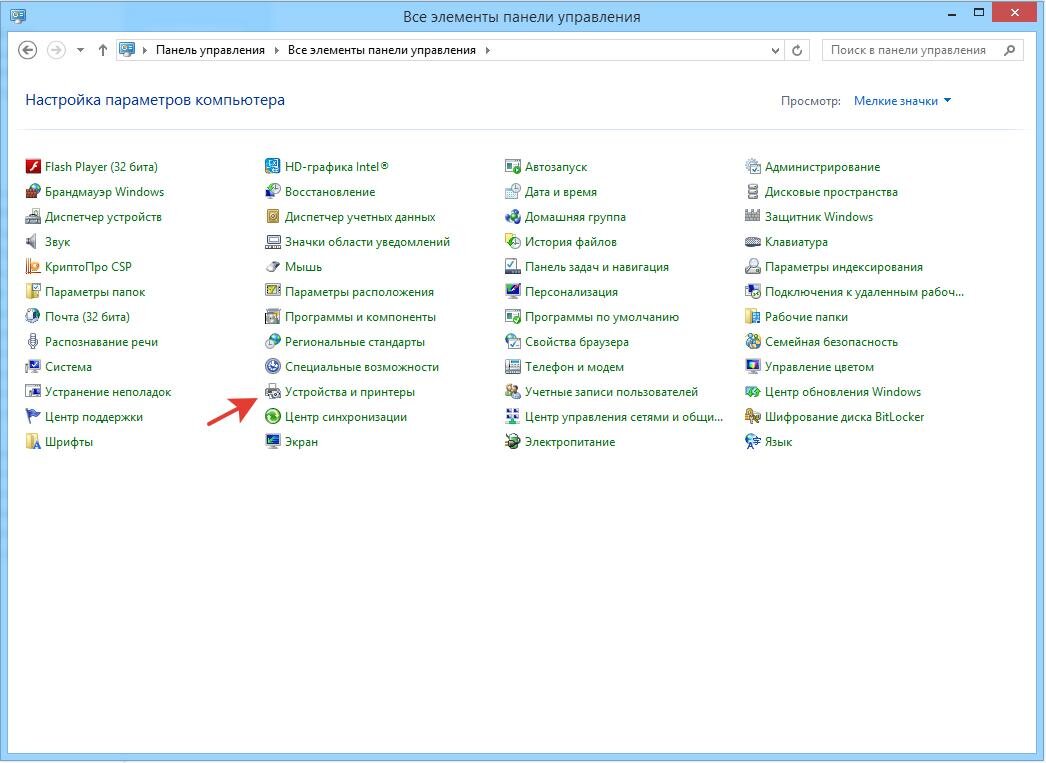Image resolution: width=1046 pixels, height=763 pixels.
Task: Open Свойства браузера link
Action: click(576, 341)
